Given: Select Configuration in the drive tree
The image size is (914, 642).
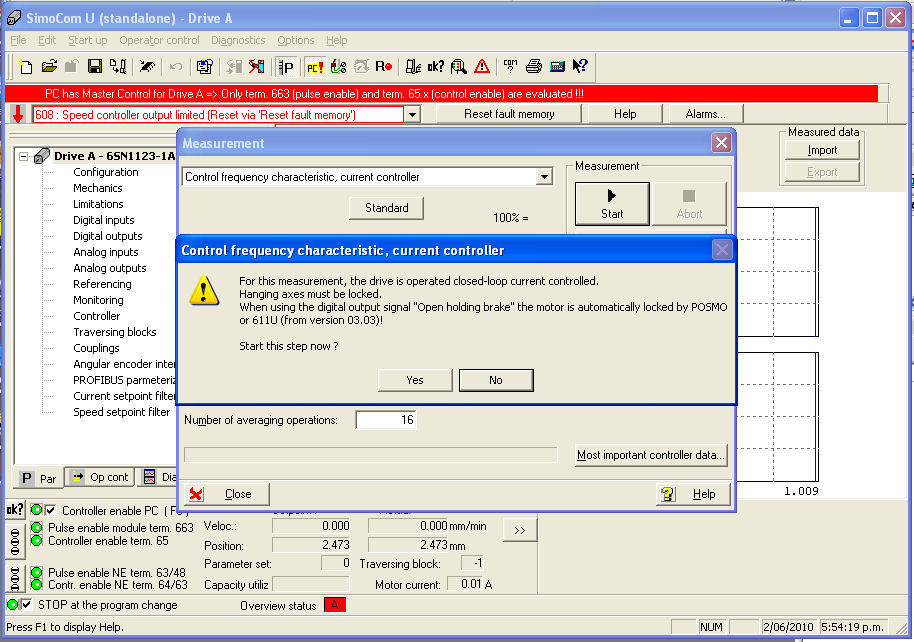Looking at the screenshot, I should coord(106,172).
